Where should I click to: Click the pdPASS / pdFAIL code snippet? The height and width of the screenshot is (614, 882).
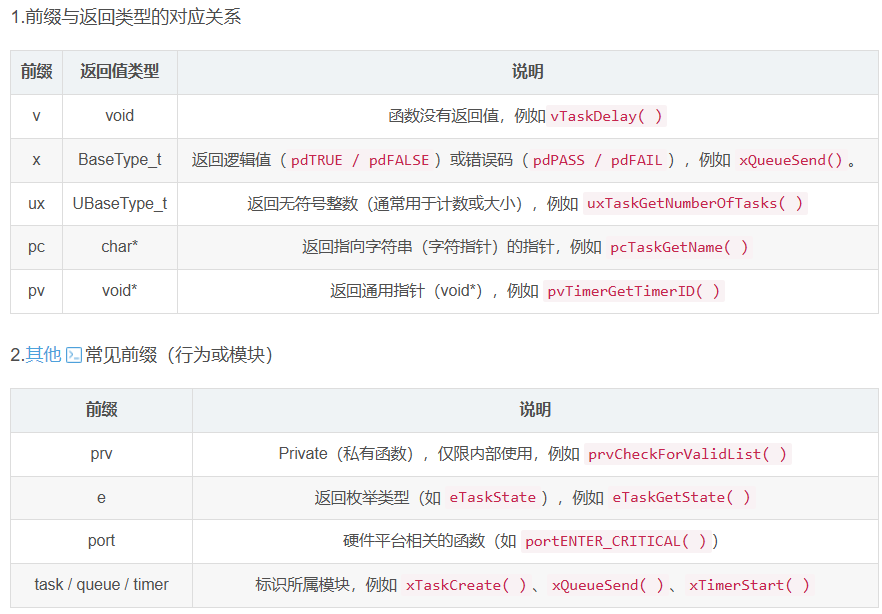(597, 160)
